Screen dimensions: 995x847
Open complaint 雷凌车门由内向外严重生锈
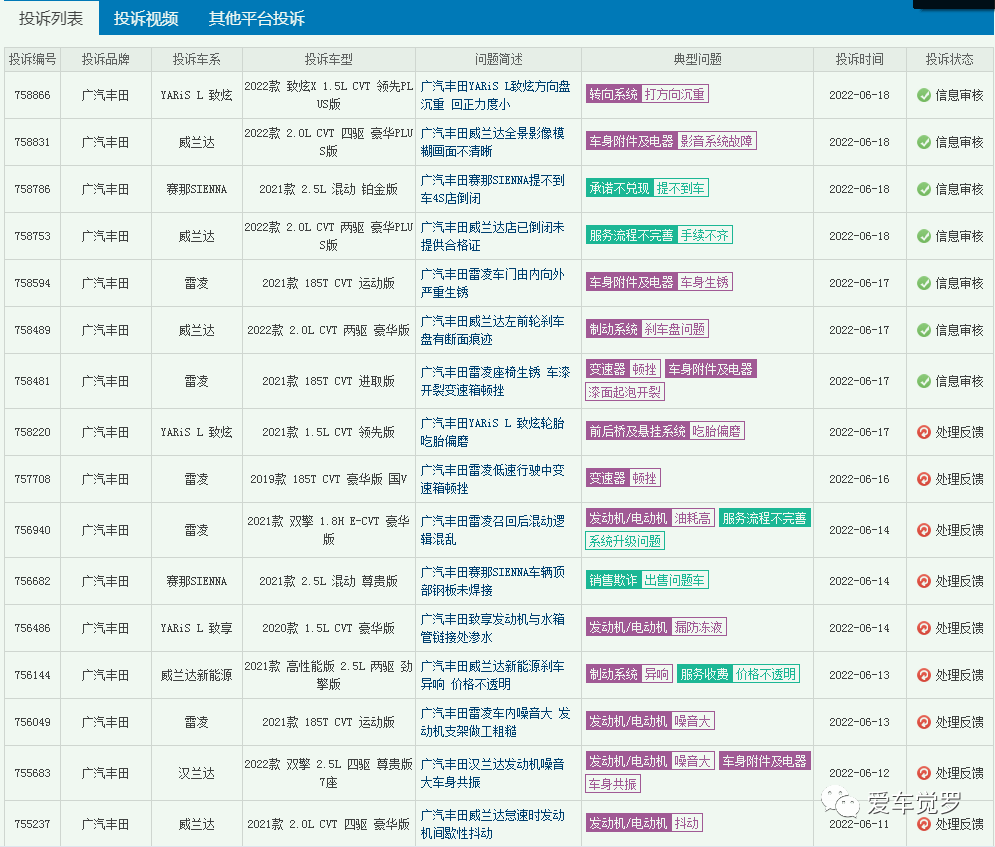pyautogui.click(x=492, y=283)
